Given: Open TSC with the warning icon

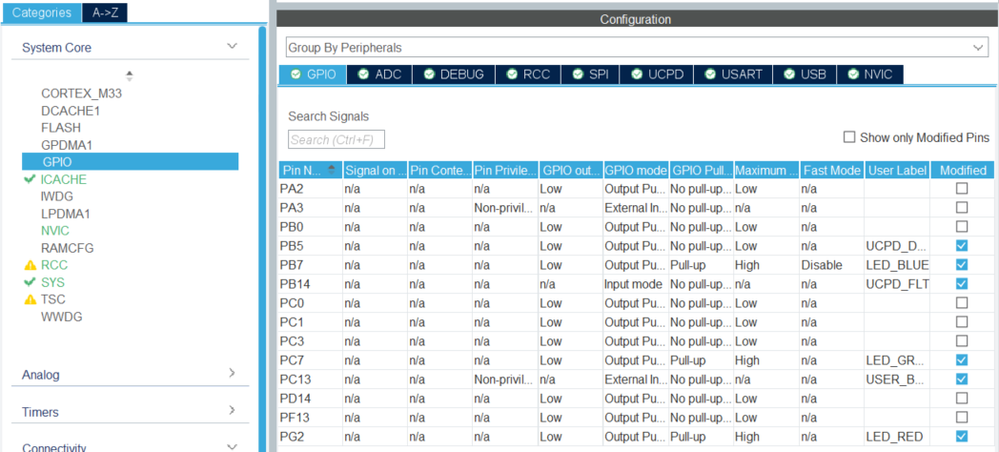Looking at the screenshot, I should coord(53,300).
